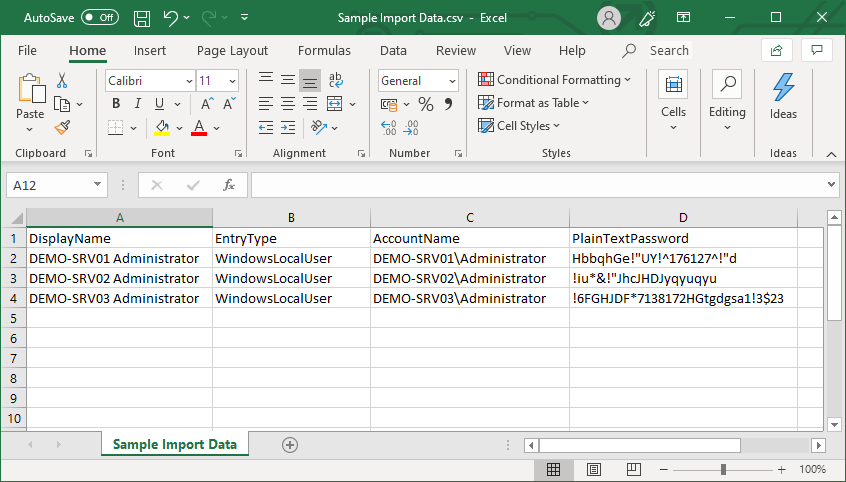Click the Share button
The image size is (846, 482).
click(x=776, y=51)
